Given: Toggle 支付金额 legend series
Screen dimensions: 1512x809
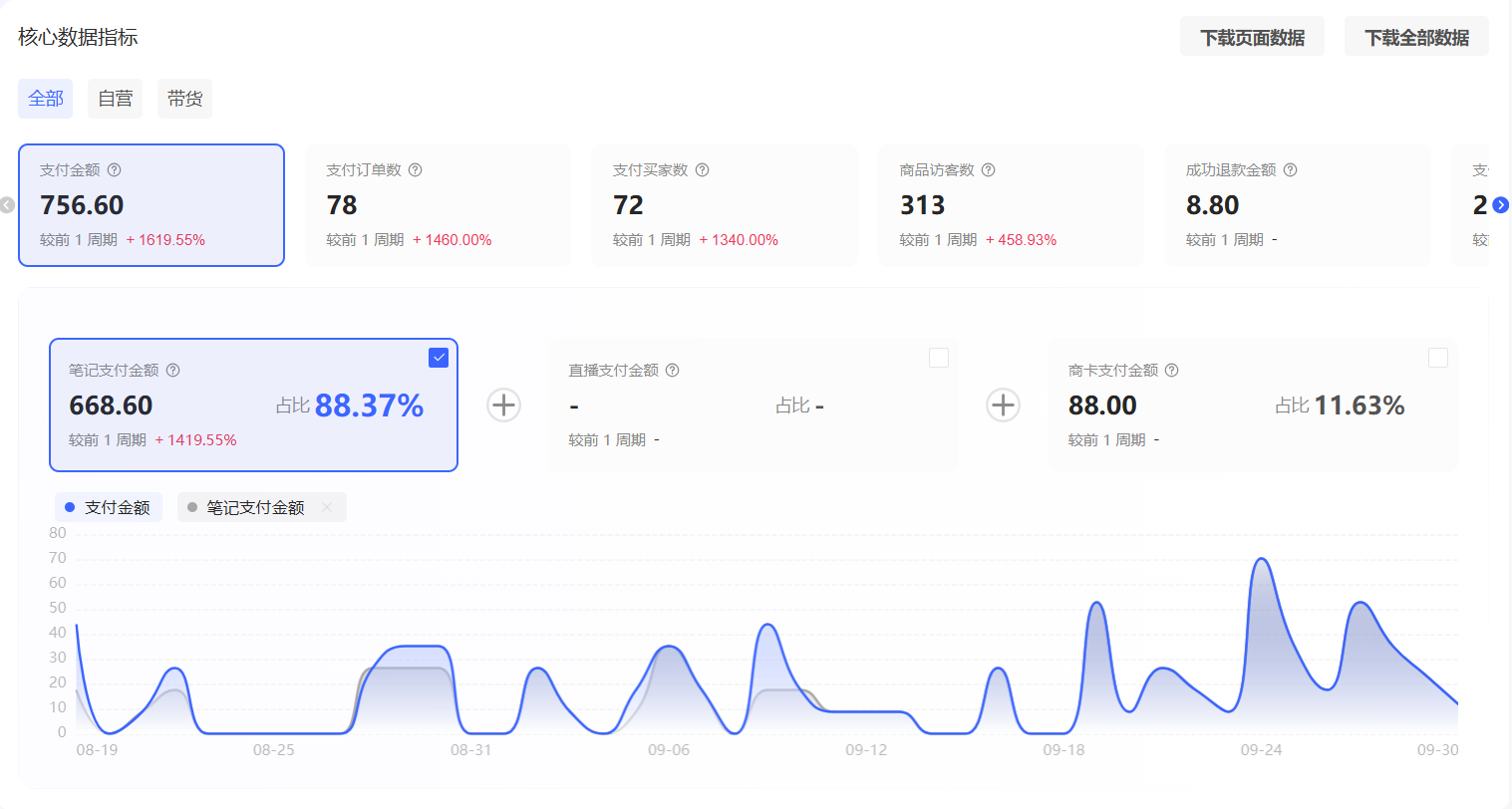Looking at the screenshot, I should [x=109, y=507].
